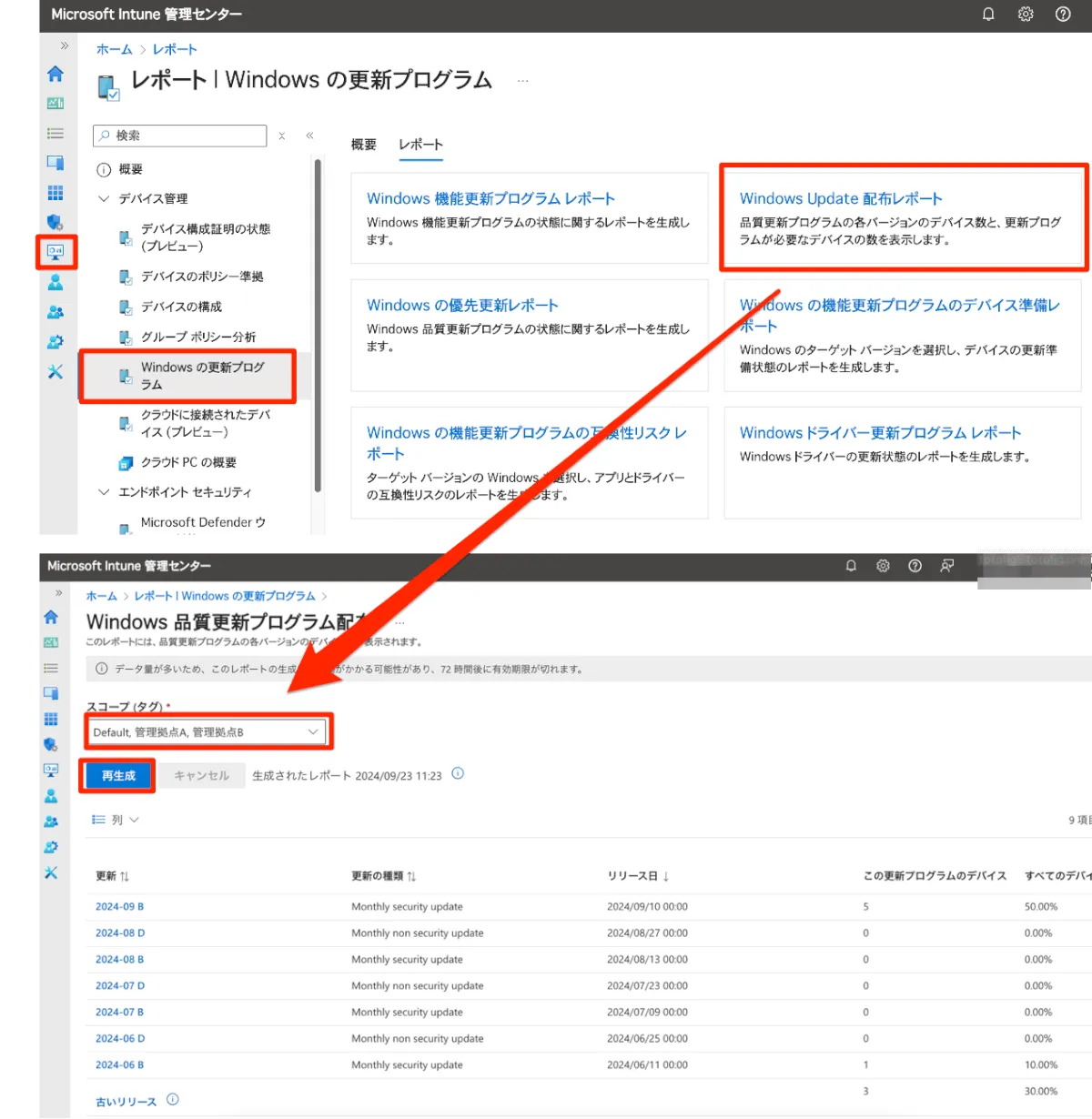Open the feedback icon in lower header
Image resolution: width=1092 pixels, height=1119 pixels.
coord(947,566)
